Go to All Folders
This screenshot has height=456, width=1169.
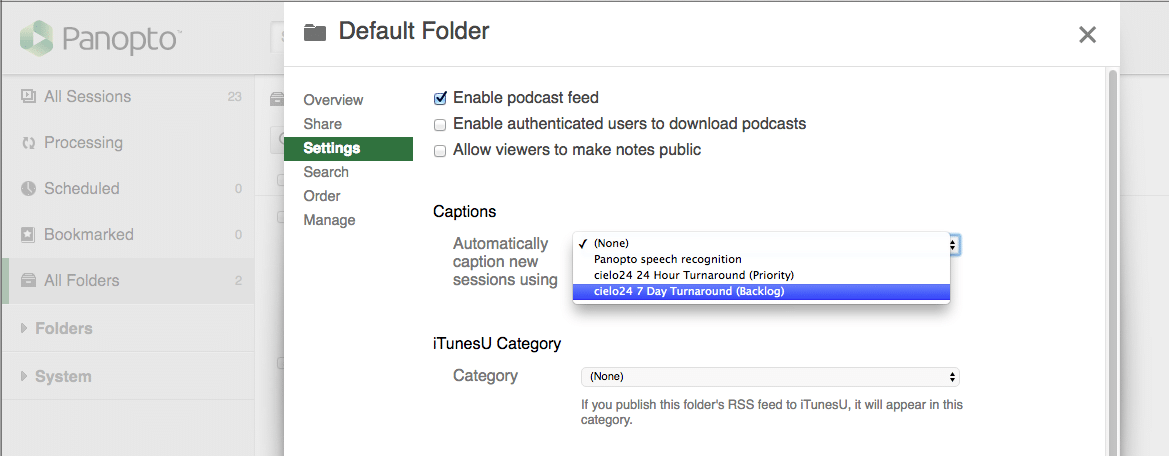coord(128,281)
